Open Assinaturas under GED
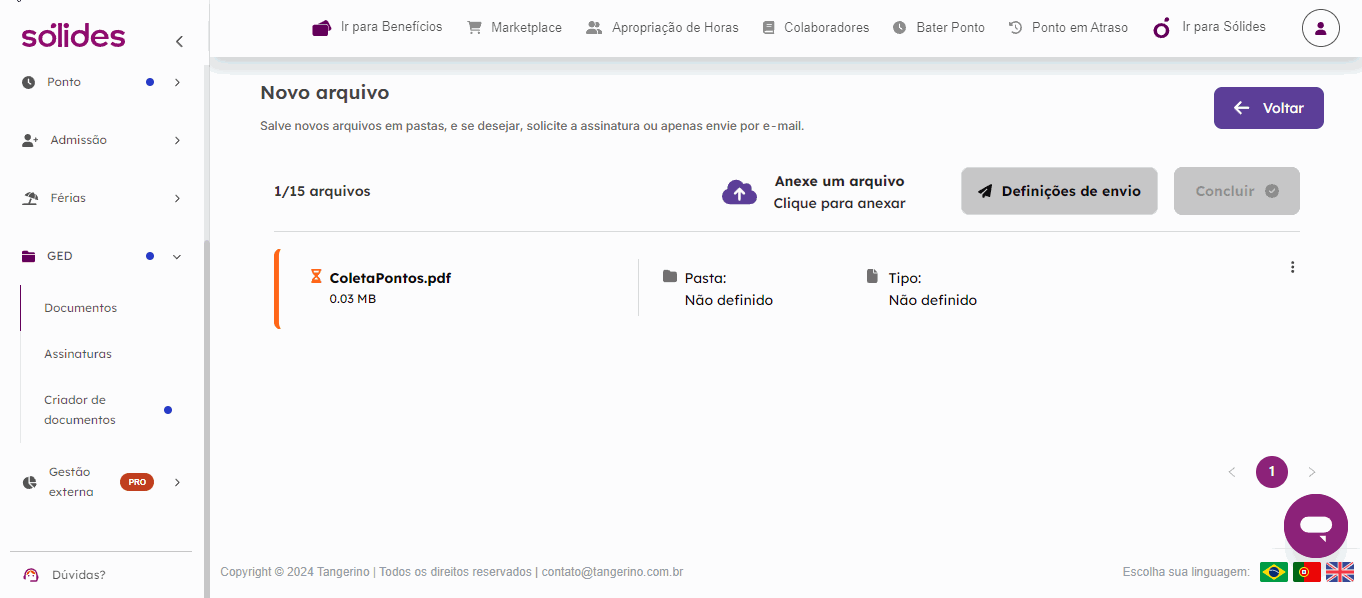This screenshot has width=1362, height=598. [x=78, y=354]
